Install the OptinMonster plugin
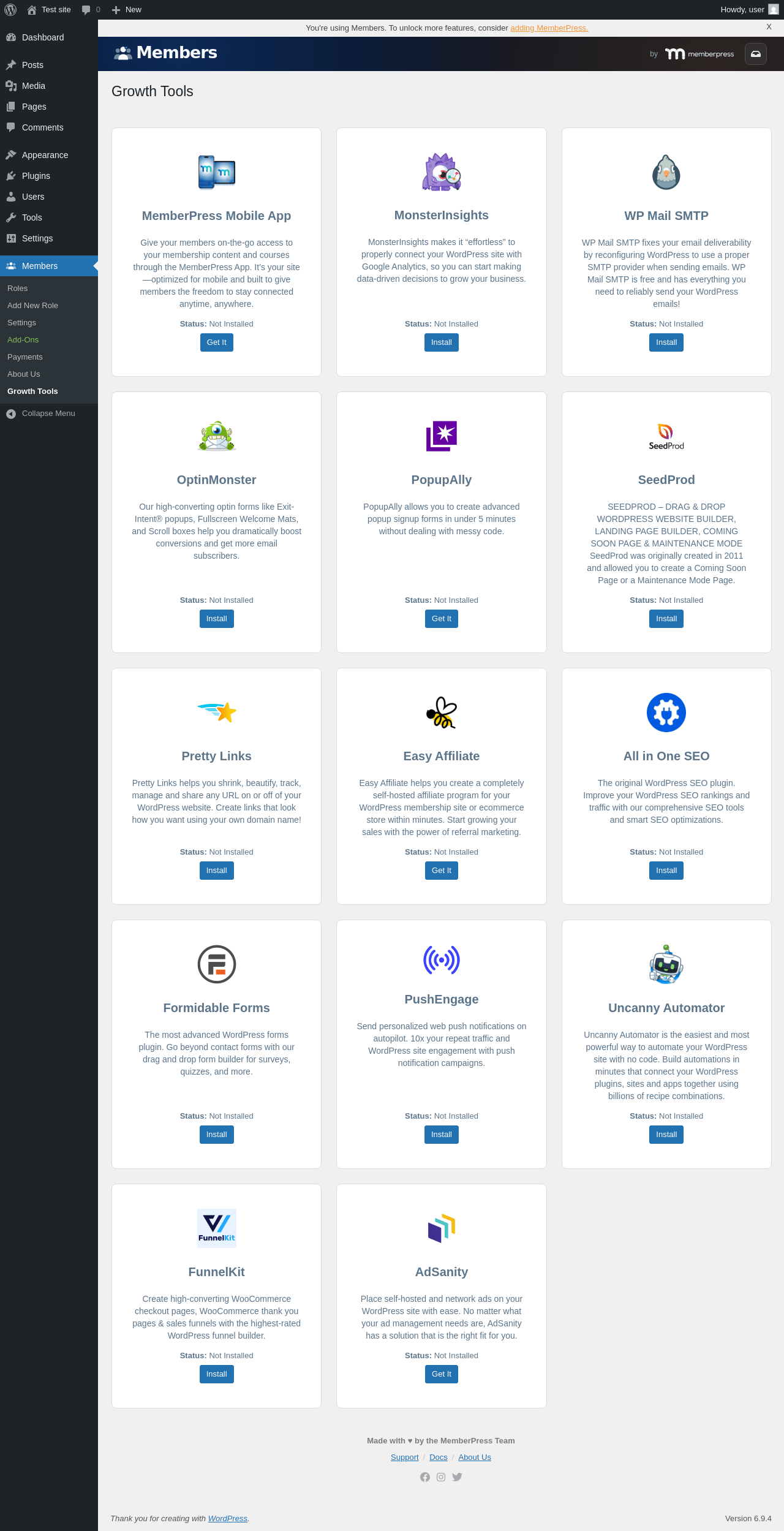 pos(217,619)
